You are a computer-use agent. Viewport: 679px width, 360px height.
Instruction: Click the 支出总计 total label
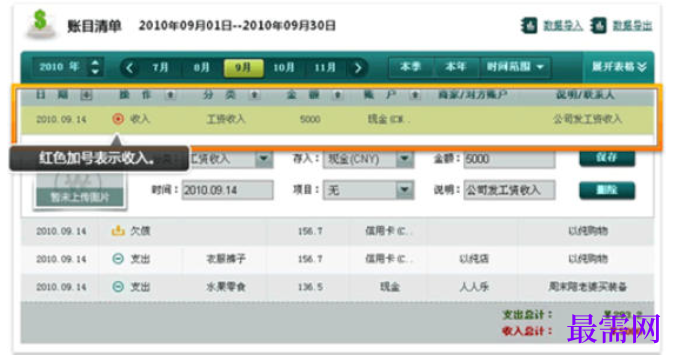[527, 315]
